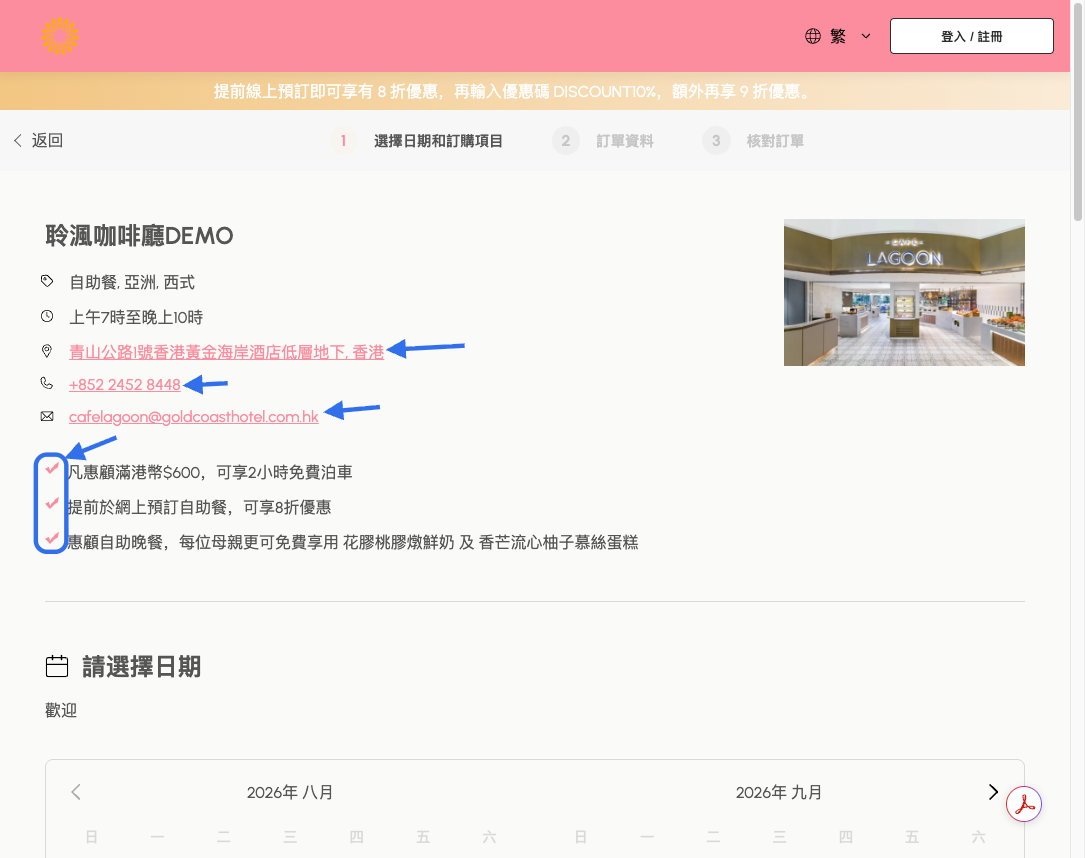Click the envelope email icon
The image size is (1085, 858).
coord(47,417)
